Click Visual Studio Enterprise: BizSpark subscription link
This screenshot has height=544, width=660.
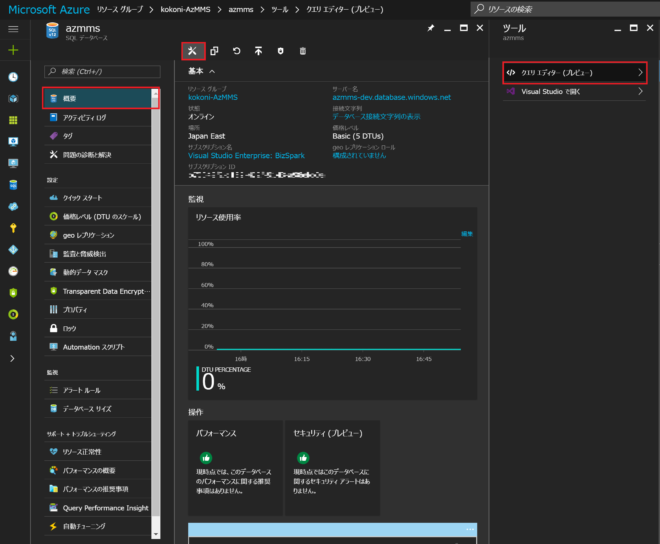(x=245, y=155)
